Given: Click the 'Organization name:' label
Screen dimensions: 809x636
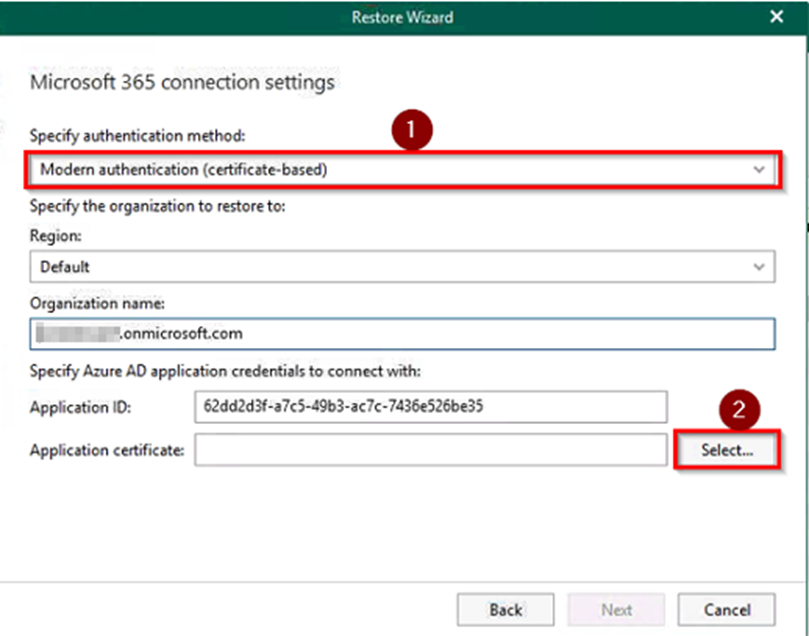Looking at the screenshot, I should [97, 303].
